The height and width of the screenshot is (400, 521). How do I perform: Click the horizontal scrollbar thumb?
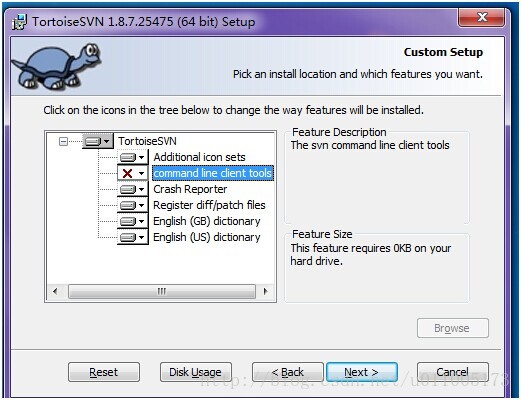coord(162,291)
